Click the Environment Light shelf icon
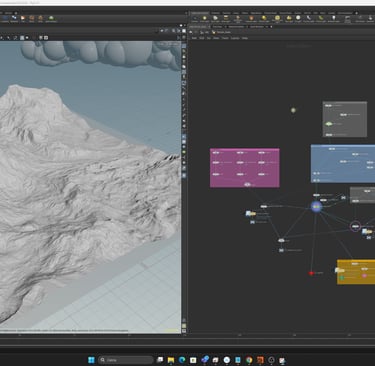The image size is (375, 366). (277, 18)
